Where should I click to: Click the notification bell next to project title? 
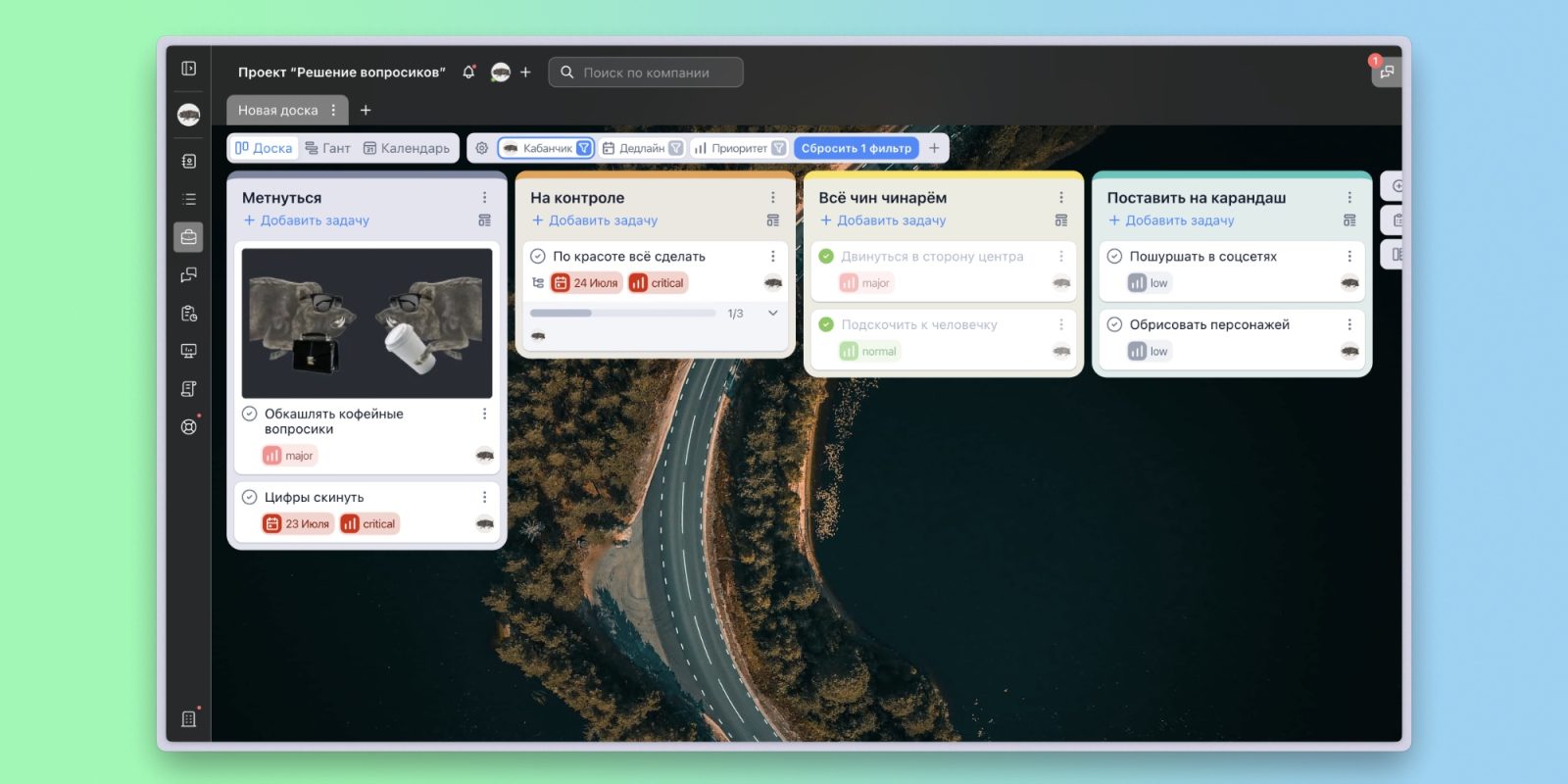pyautogui.click(x=469, y=73)
